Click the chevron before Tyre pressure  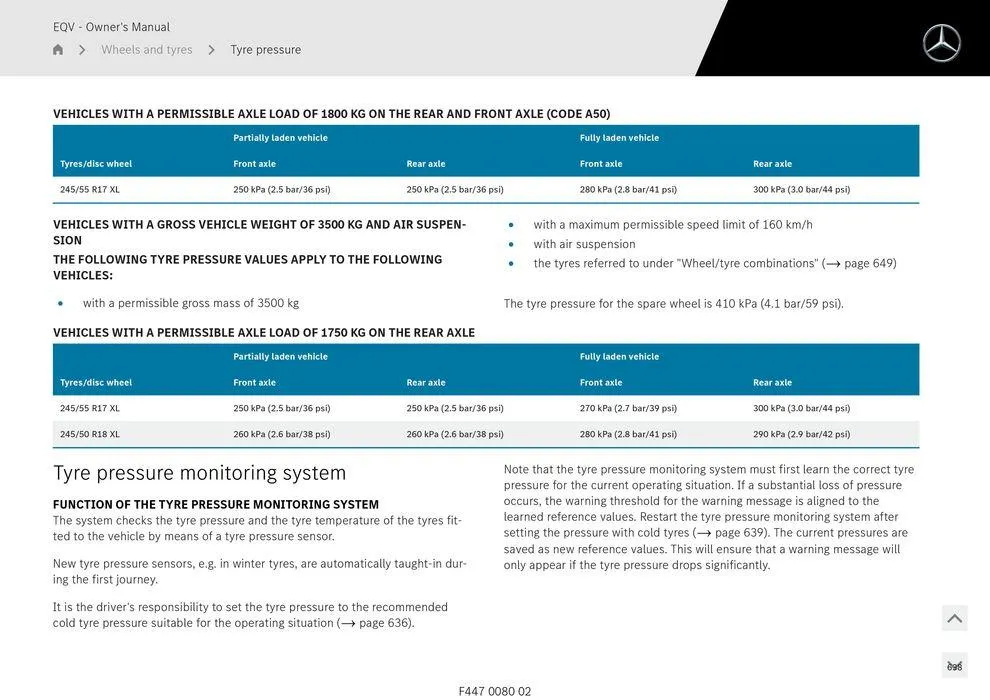(x=210, y=48)
